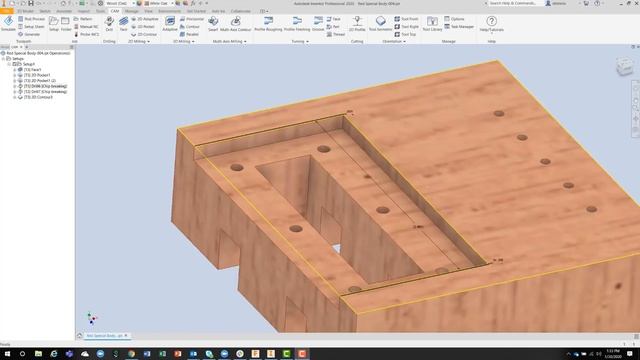The image size is (640, 360).
Task: Switch view to Tool Front
Action: [x=406, y=19]
